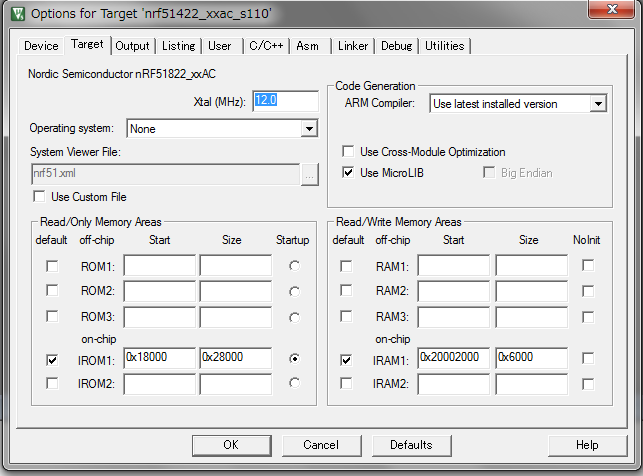Confirm settings with the OK button

pos(232,445)
